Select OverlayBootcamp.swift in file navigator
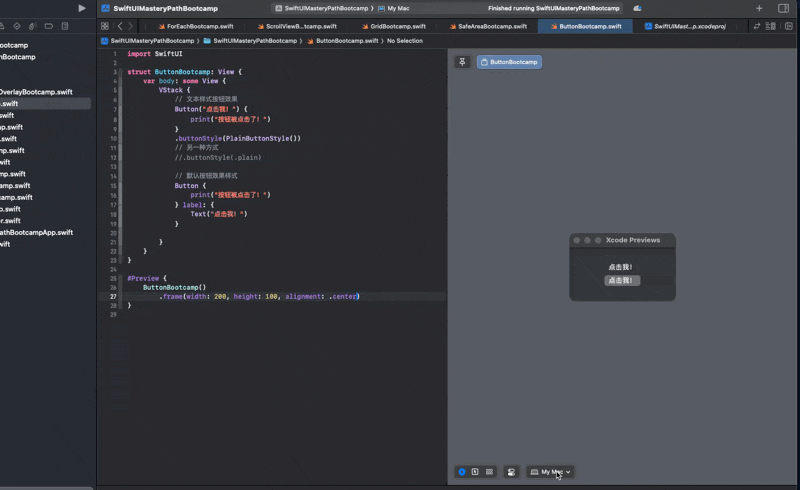The width and height of the screenshot is (800, 490). click(x=36, y=92)
